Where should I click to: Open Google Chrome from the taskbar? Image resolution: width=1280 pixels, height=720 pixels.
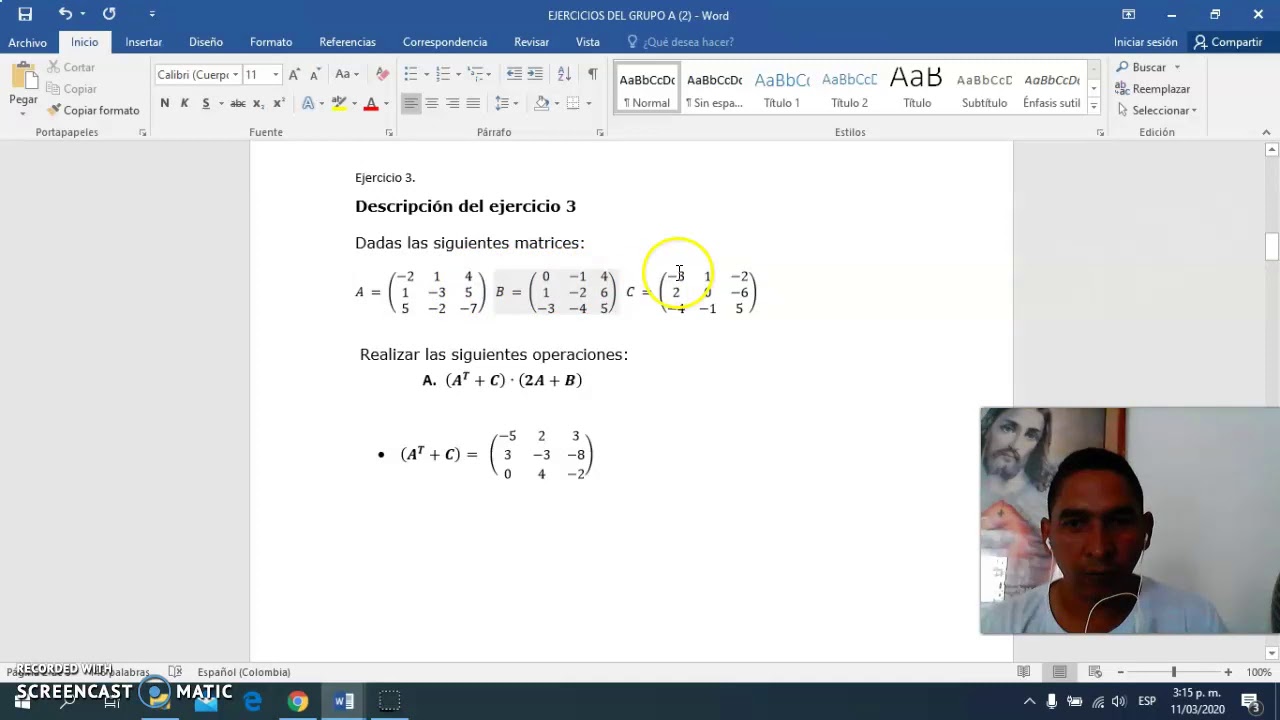point(298,701)
